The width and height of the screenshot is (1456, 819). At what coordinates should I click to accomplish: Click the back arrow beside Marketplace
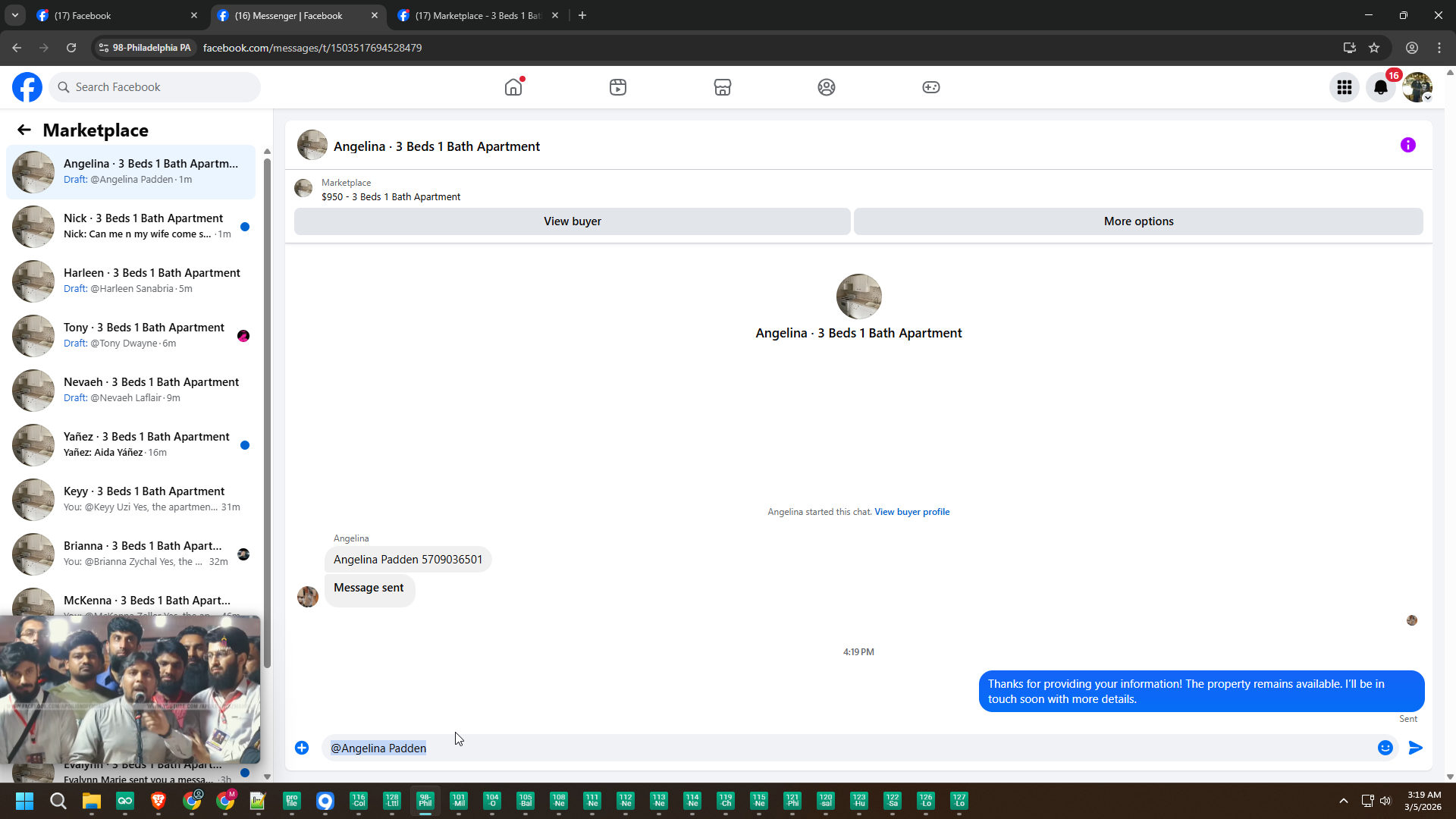pyautogui.click(x=24, y=130)
